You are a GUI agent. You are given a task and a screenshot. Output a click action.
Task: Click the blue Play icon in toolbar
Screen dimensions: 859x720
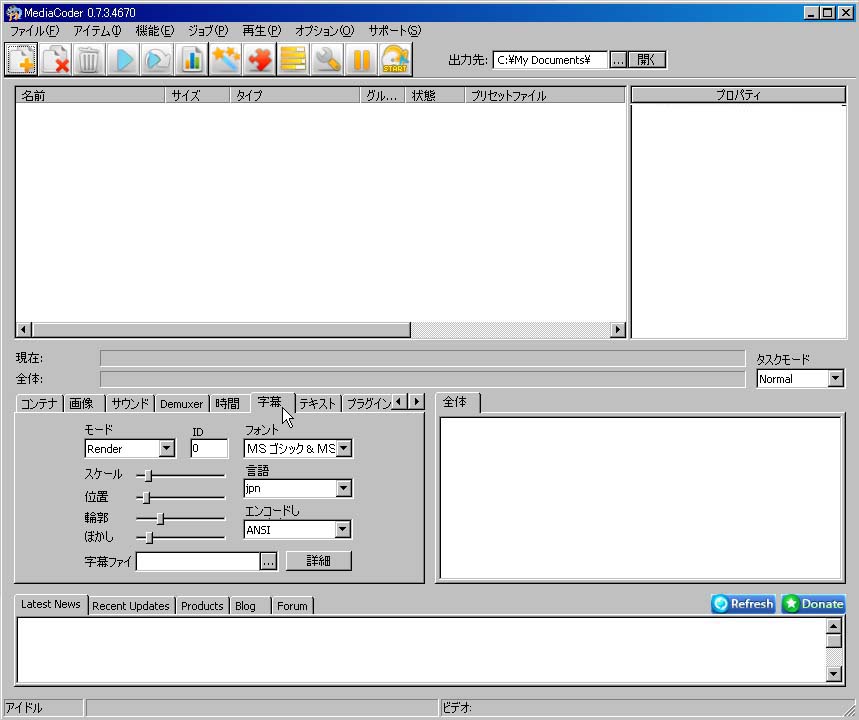tap(124, 60)
